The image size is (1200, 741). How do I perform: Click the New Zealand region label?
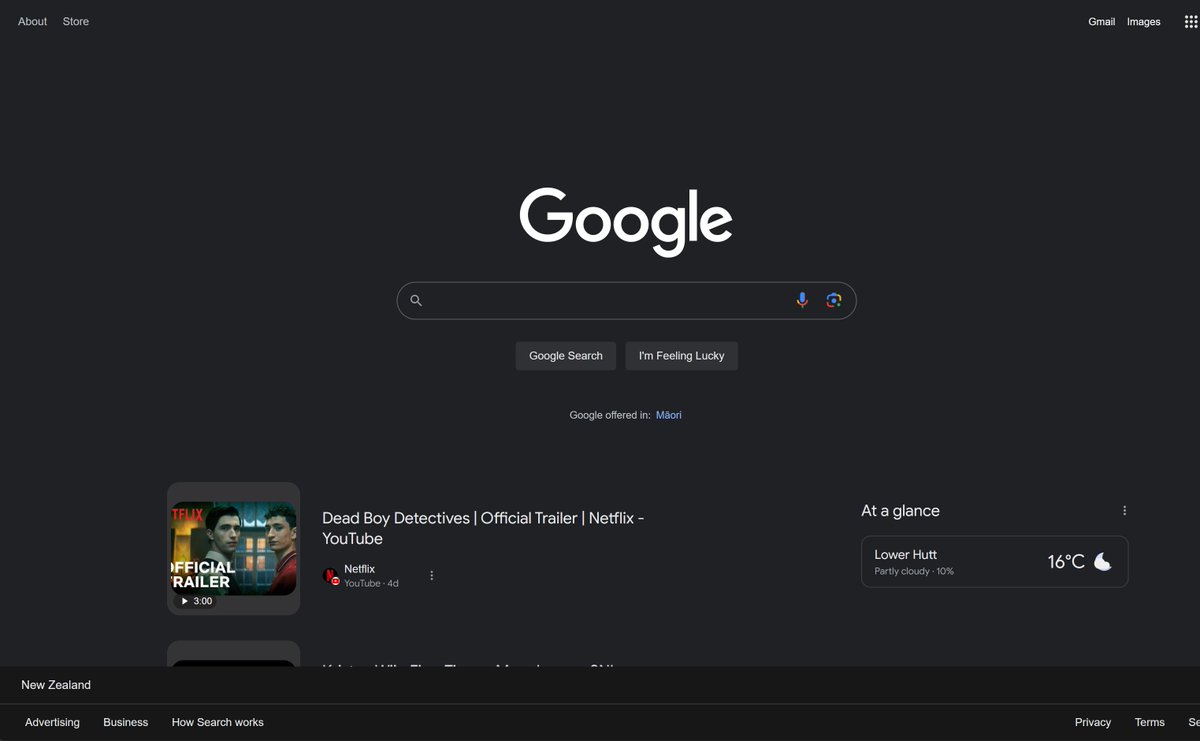(x=56, y=685)
